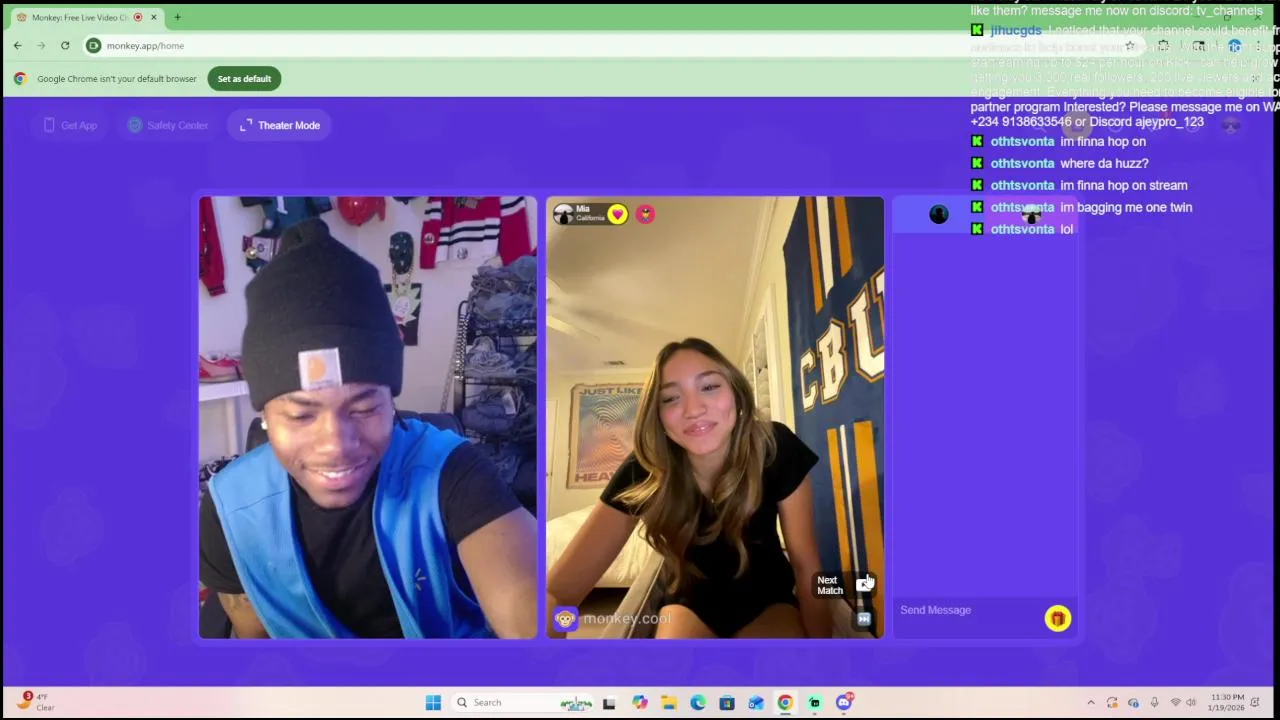This screenshot has width=1280, height=720.
Task: Open Microsoft Edge from the taskbar
Action: [697, 702]
